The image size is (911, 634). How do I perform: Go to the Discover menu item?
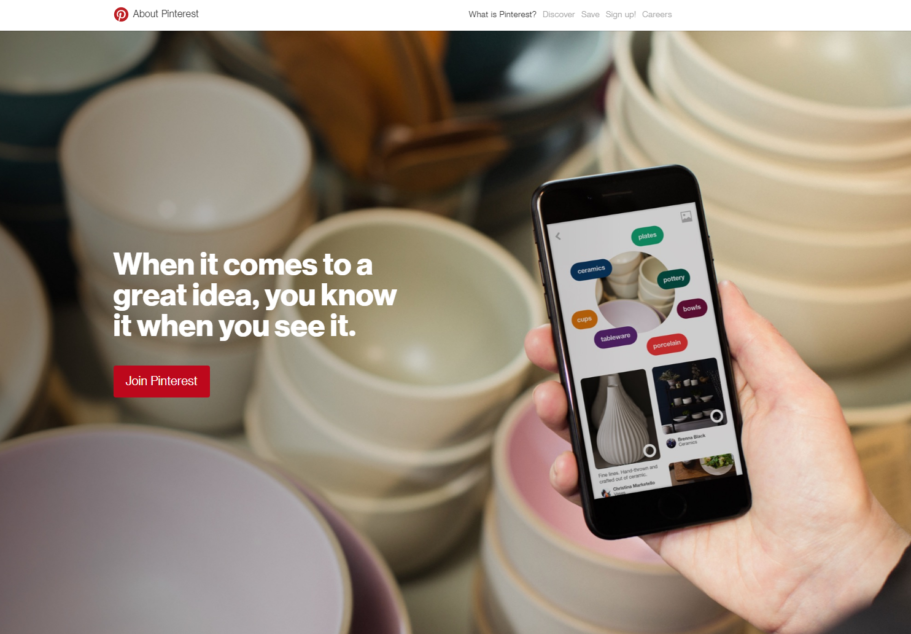[x=558, y=15]
